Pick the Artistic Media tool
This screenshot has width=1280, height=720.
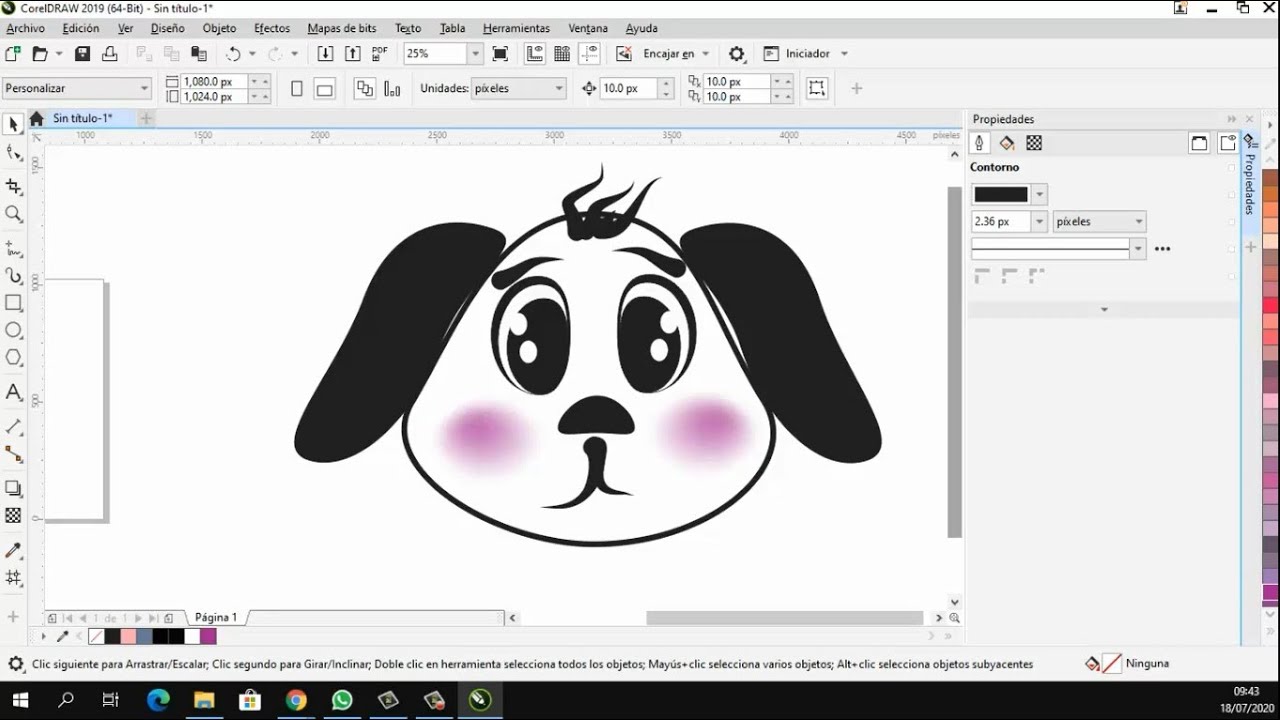(x=14, y=275)
